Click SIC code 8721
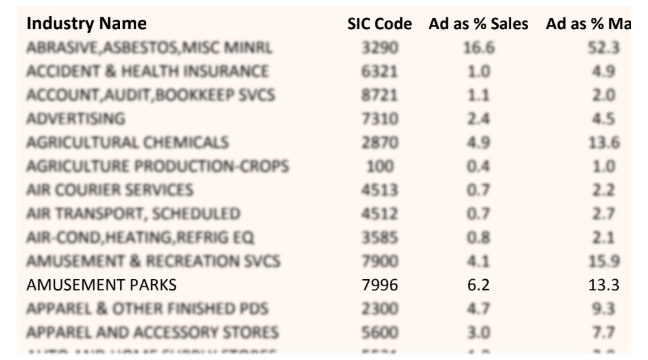 click(x=379, y=95)
